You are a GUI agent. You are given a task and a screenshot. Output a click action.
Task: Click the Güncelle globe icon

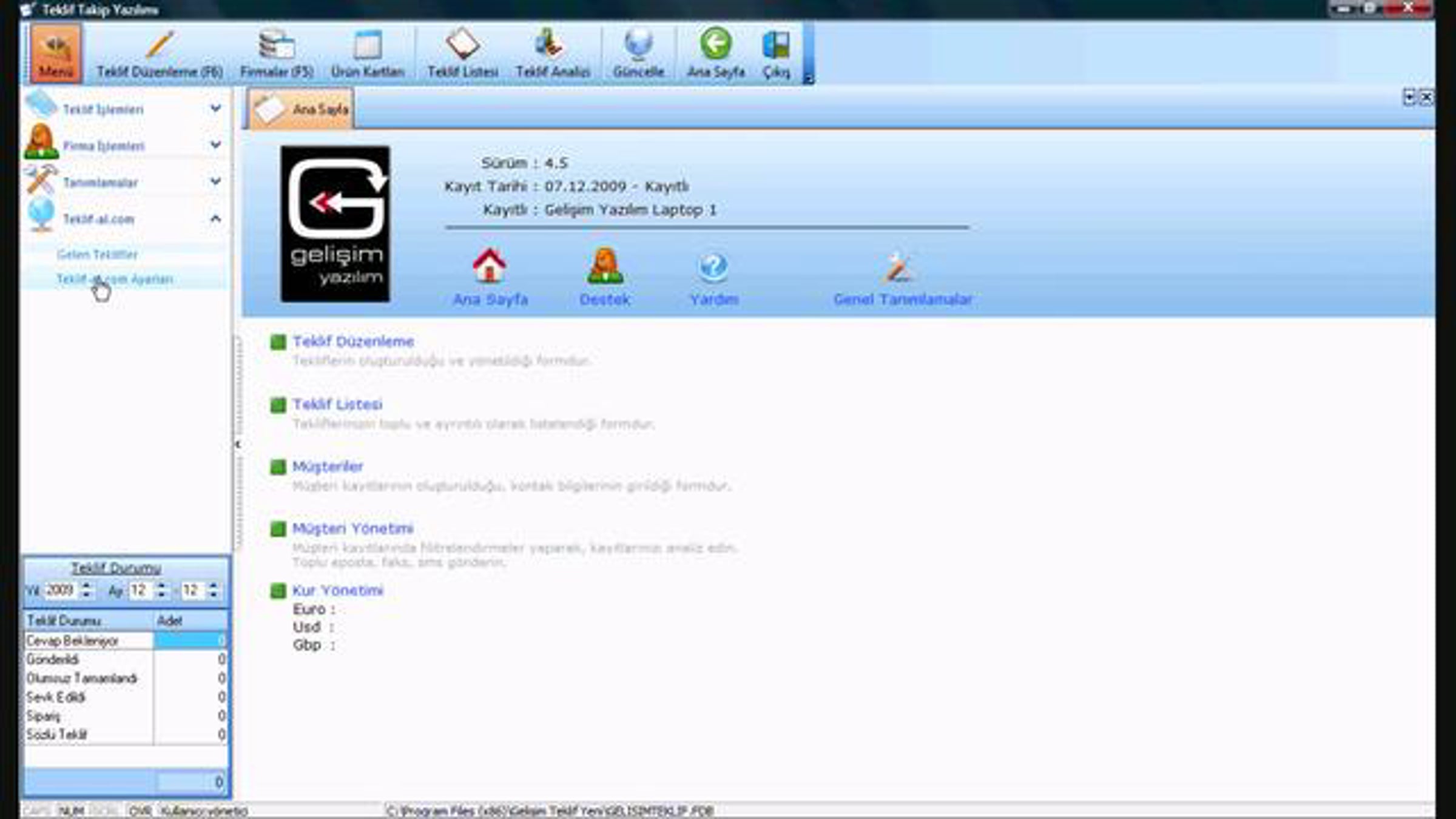638,44
